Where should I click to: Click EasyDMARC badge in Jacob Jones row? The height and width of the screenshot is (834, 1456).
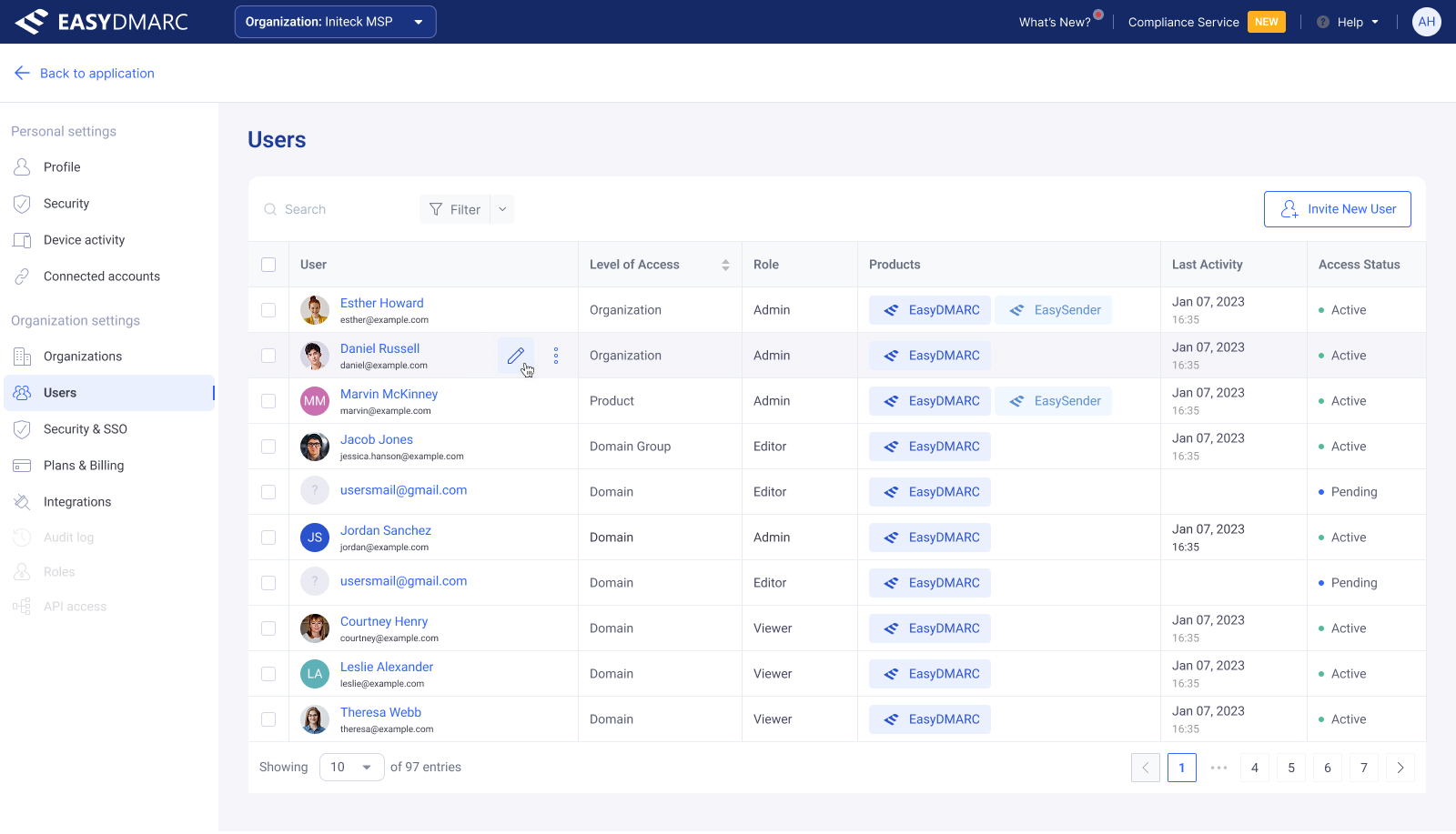point(930,447)
